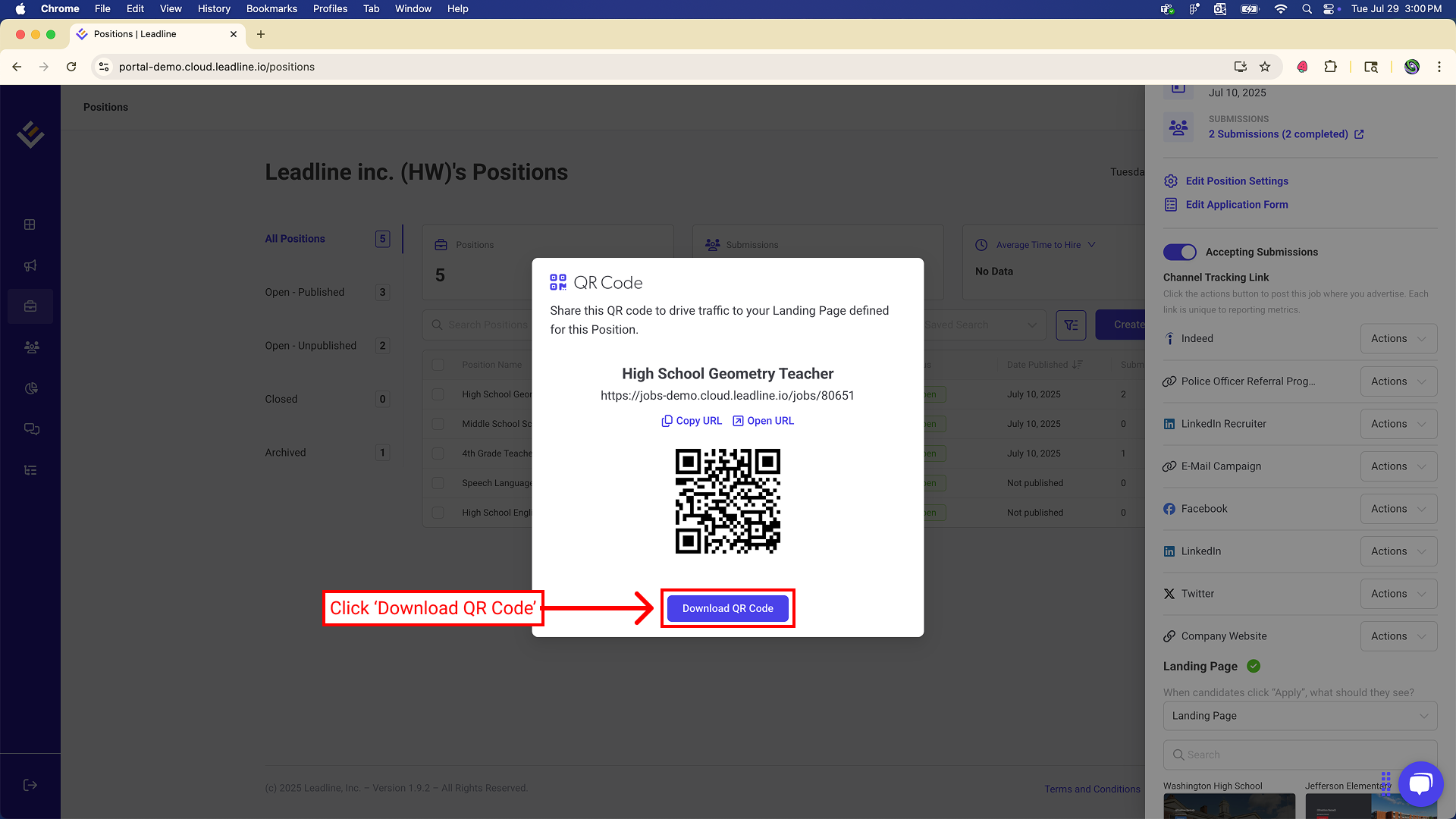Viewport: 1456px width, 819px height.
Task: Select the All Positions filter tab
Action: coord(327,239)
